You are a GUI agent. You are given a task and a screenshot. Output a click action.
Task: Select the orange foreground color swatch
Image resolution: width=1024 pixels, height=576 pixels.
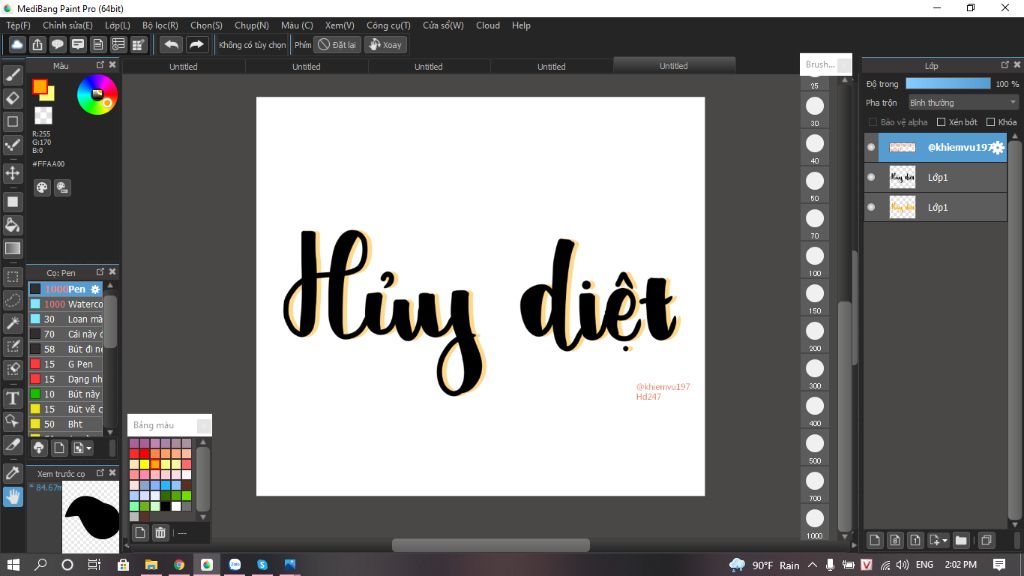40,87
